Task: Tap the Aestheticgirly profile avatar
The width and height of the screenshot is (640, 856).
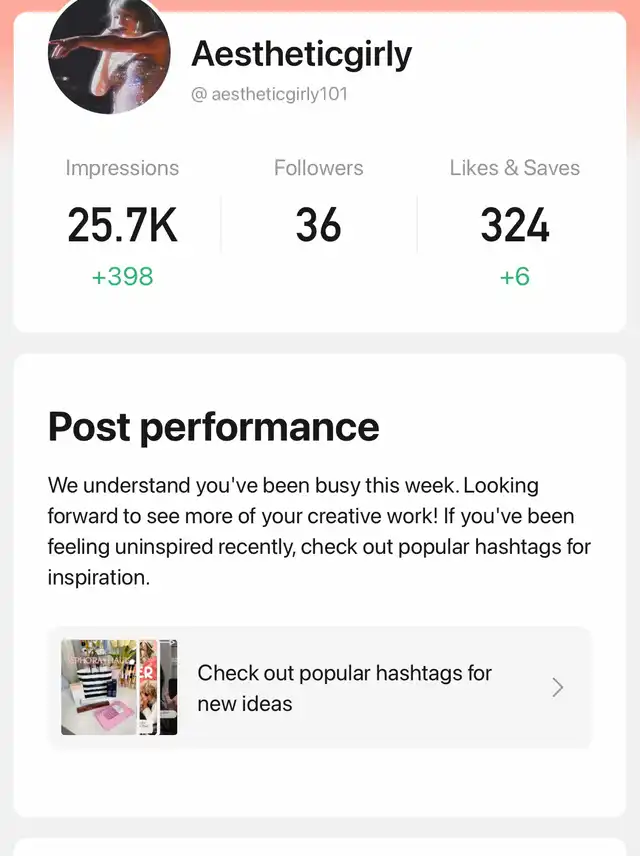Action: tap(109, 55)
